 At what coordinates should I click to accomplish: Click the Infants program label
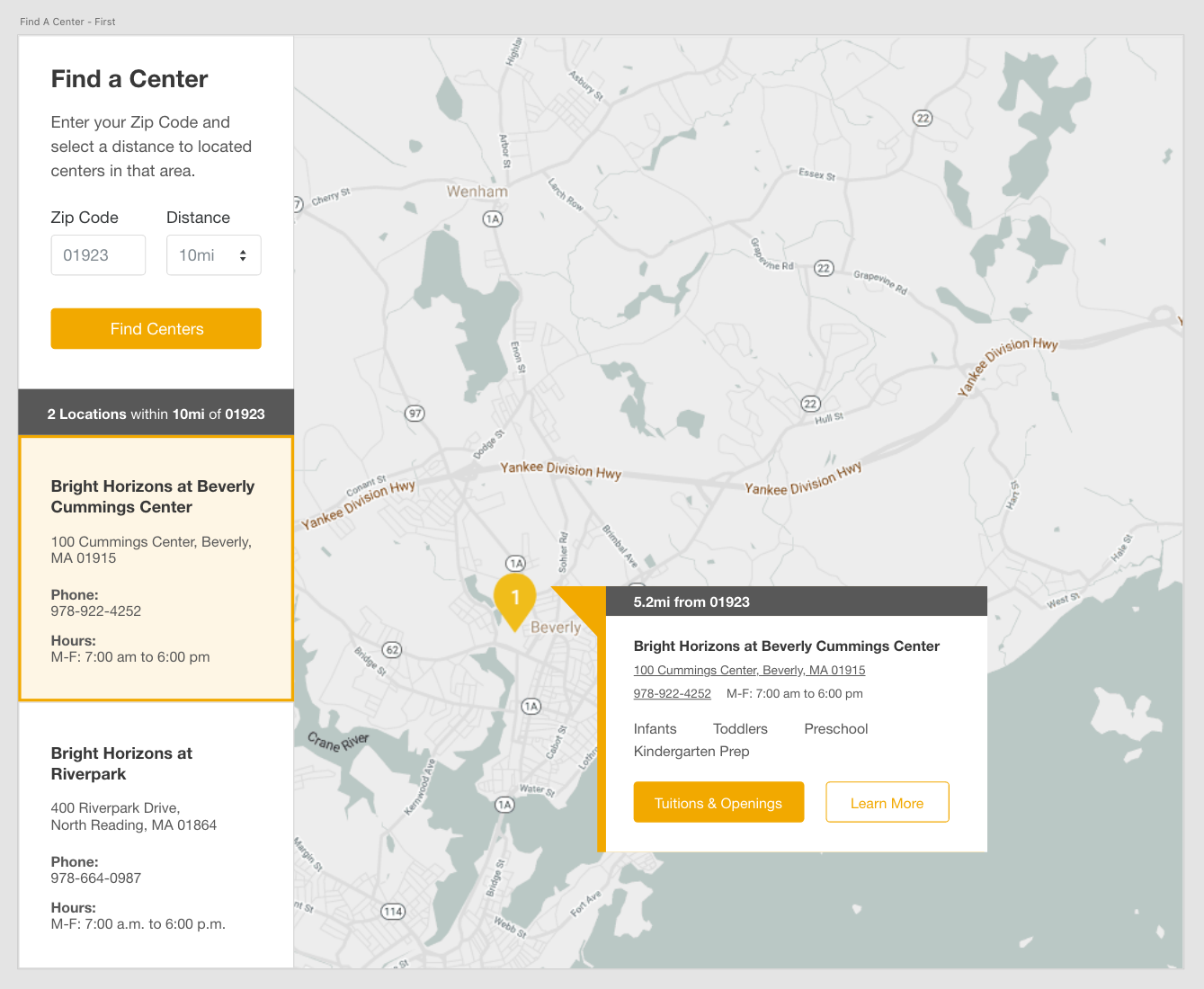656,729
